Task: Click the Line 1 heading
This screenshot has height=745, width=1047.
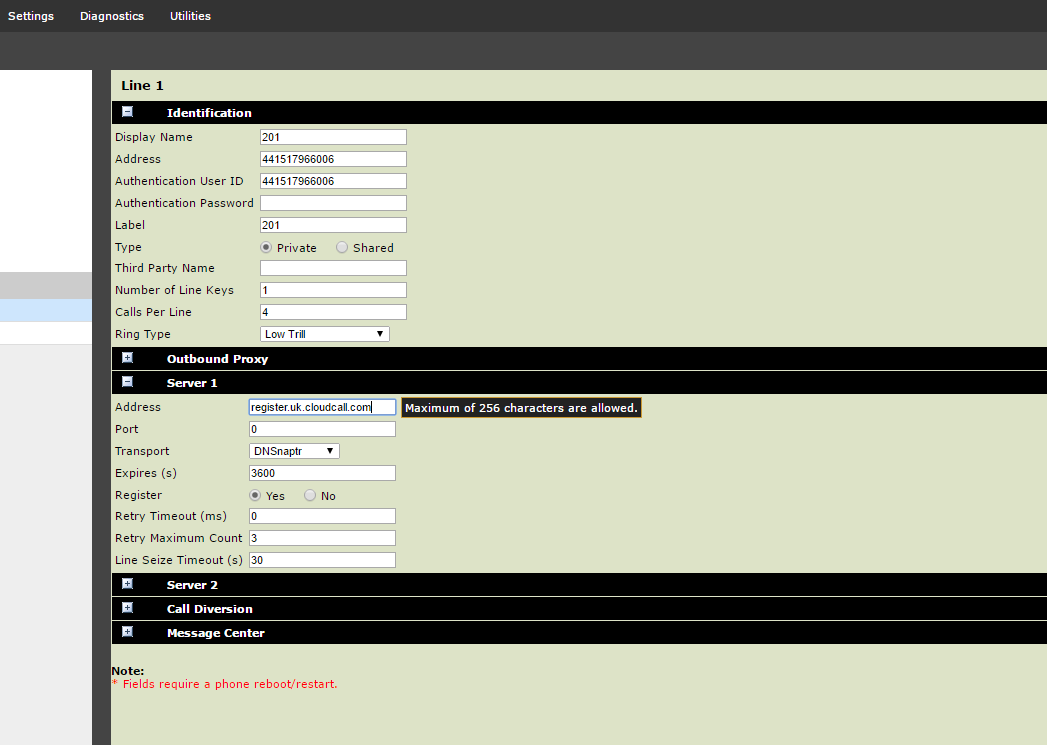Action: click(x=142, y=85)
